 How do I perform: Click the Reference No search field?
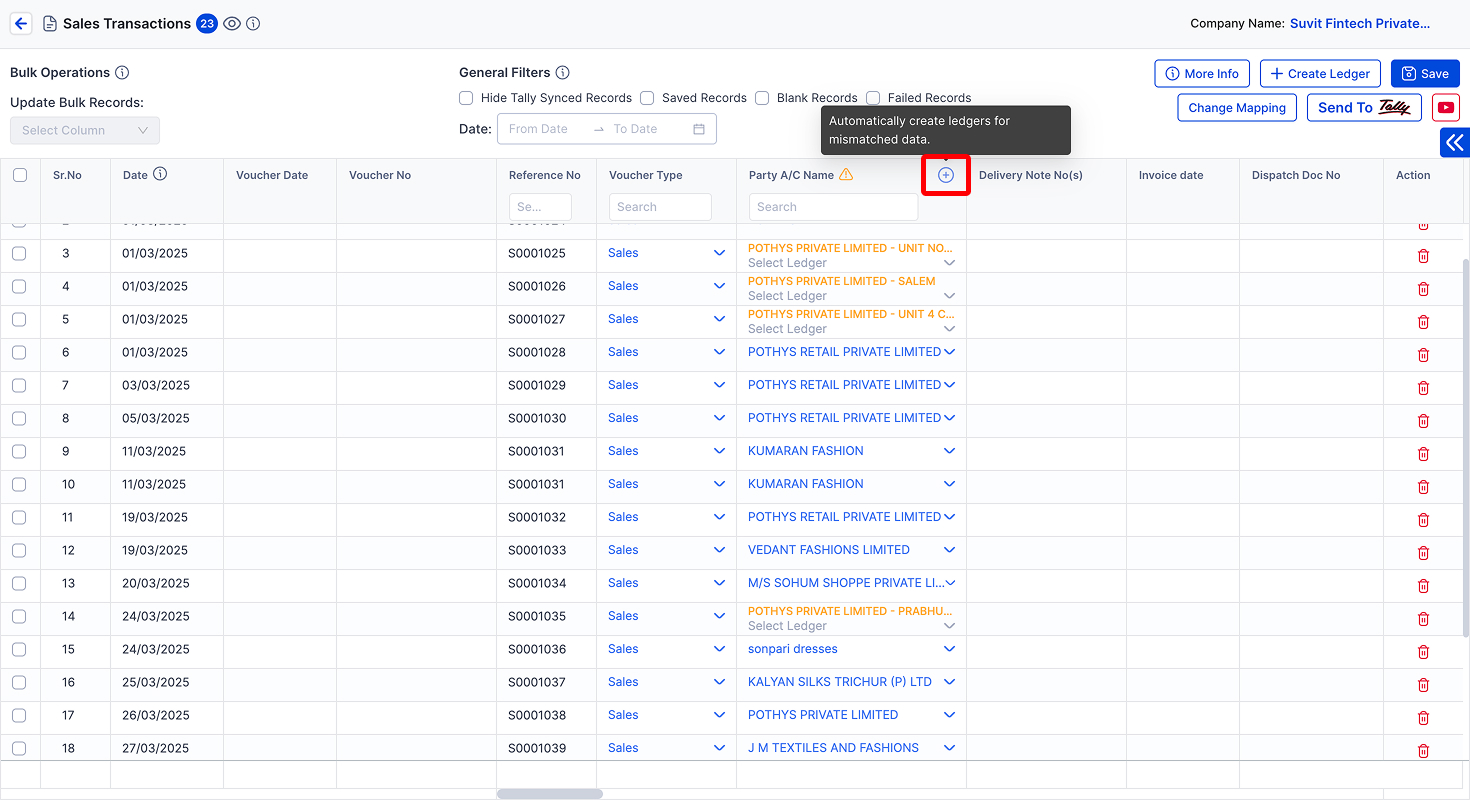point(540,207)
